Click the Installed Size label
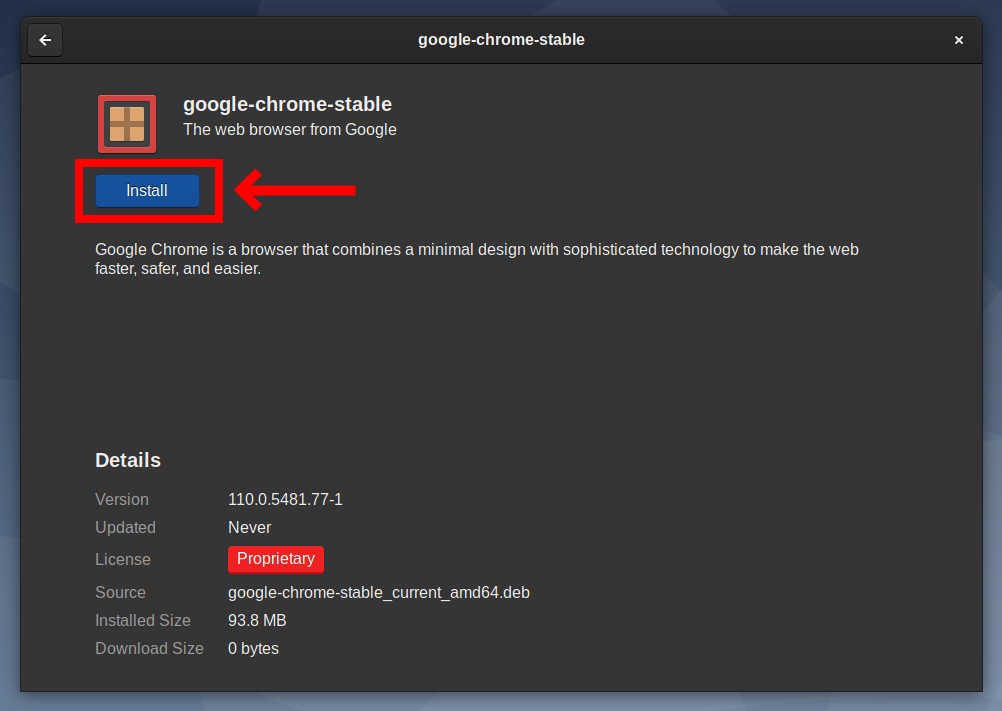This screenshot has height=711, width=1002. click(x=143, y=620)
